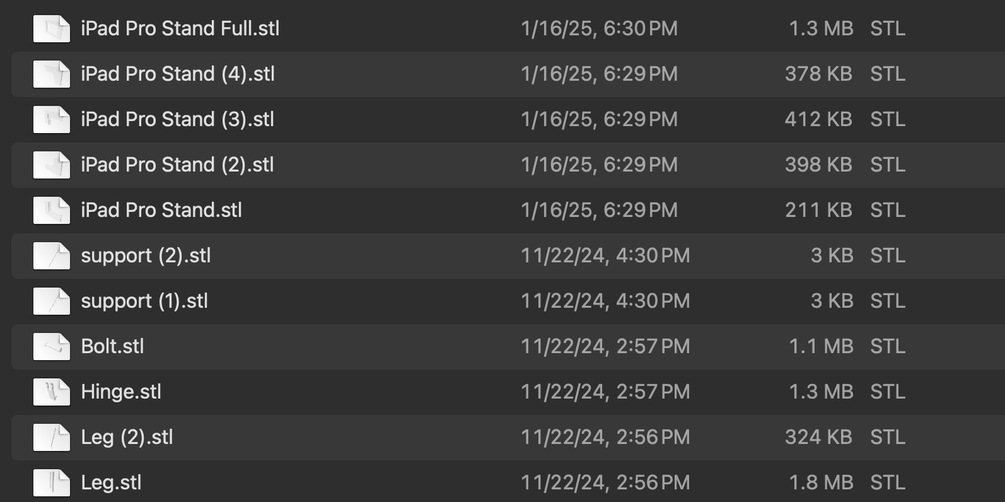
Task: Click the STL kind label for Bolt.stl
Action: [887, 347]
